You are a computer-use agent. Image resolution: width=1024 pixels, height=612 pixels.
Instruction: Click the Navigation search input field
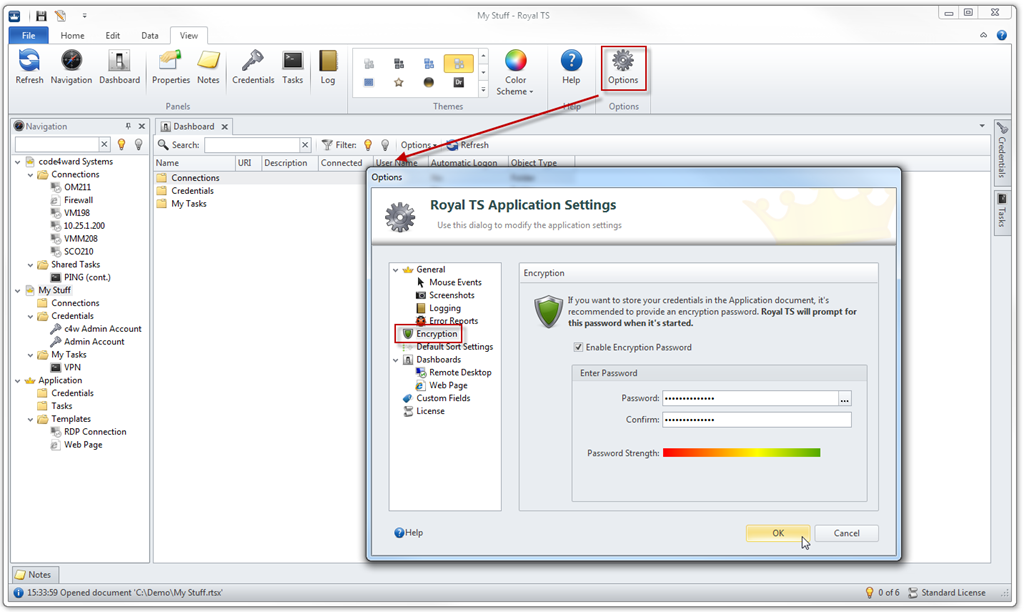(57, 144)
